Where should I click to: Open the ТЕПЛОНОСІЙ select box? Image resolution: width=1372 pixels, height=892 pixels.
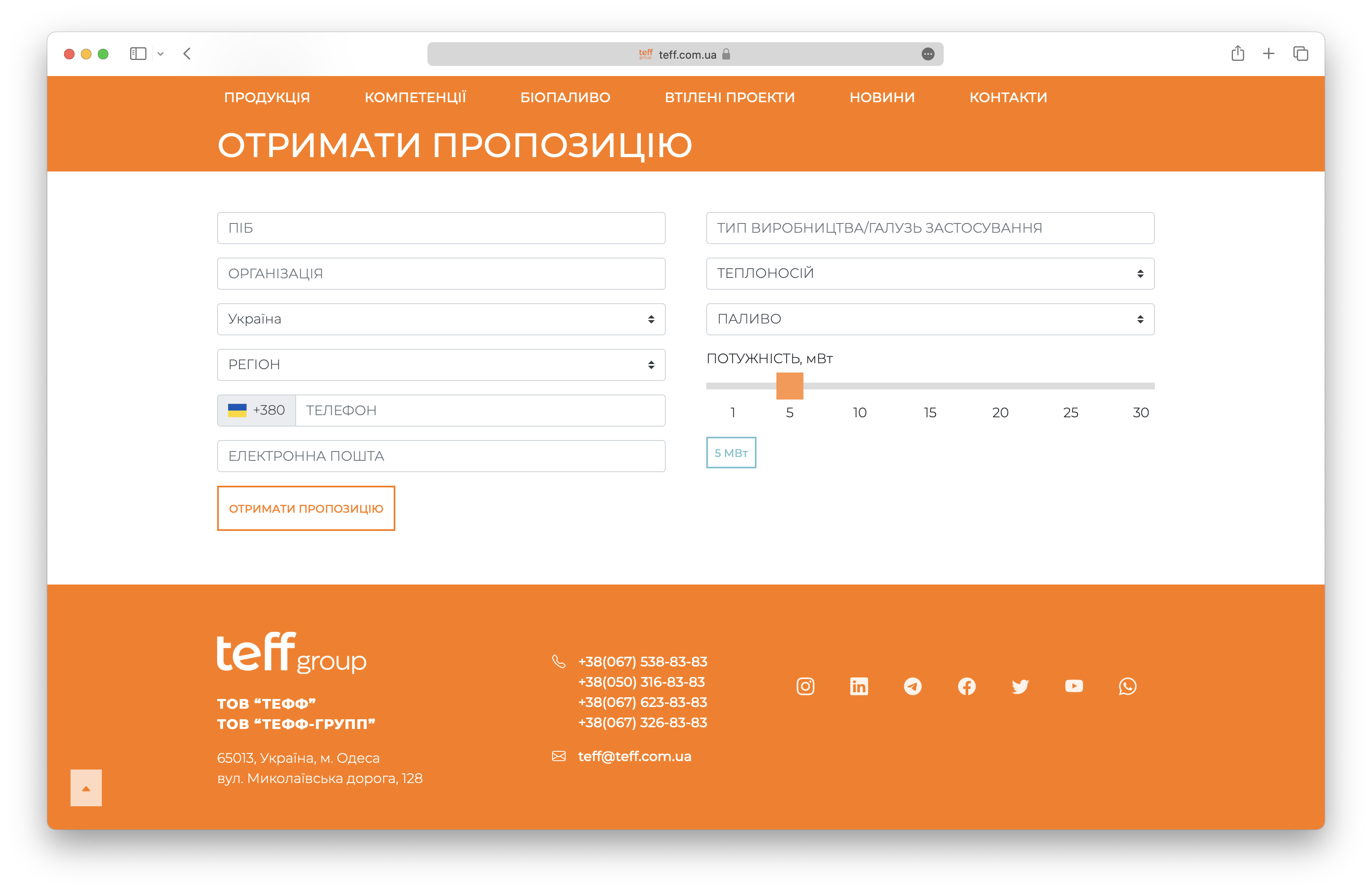(929, 274)
